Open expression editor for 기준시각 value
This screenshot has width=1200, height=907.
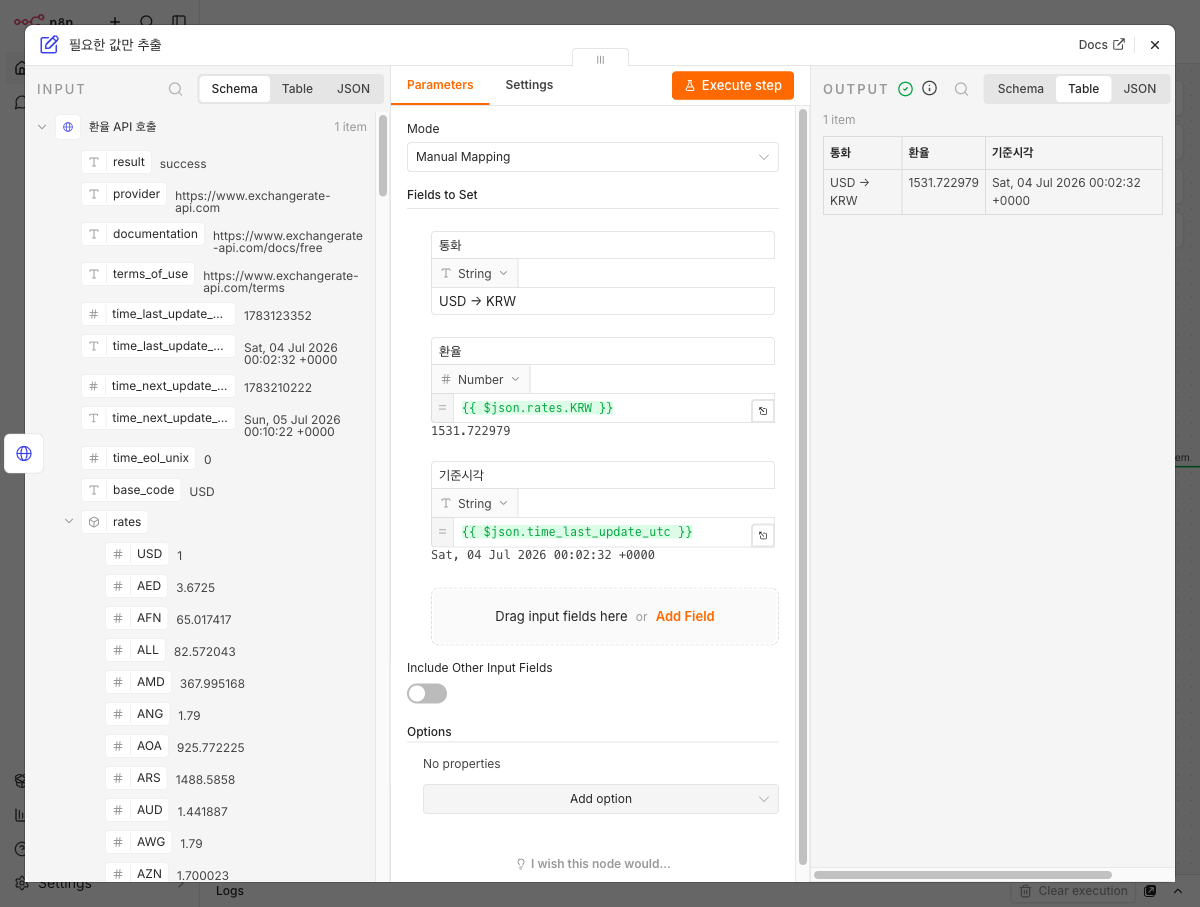coord(763,535)
